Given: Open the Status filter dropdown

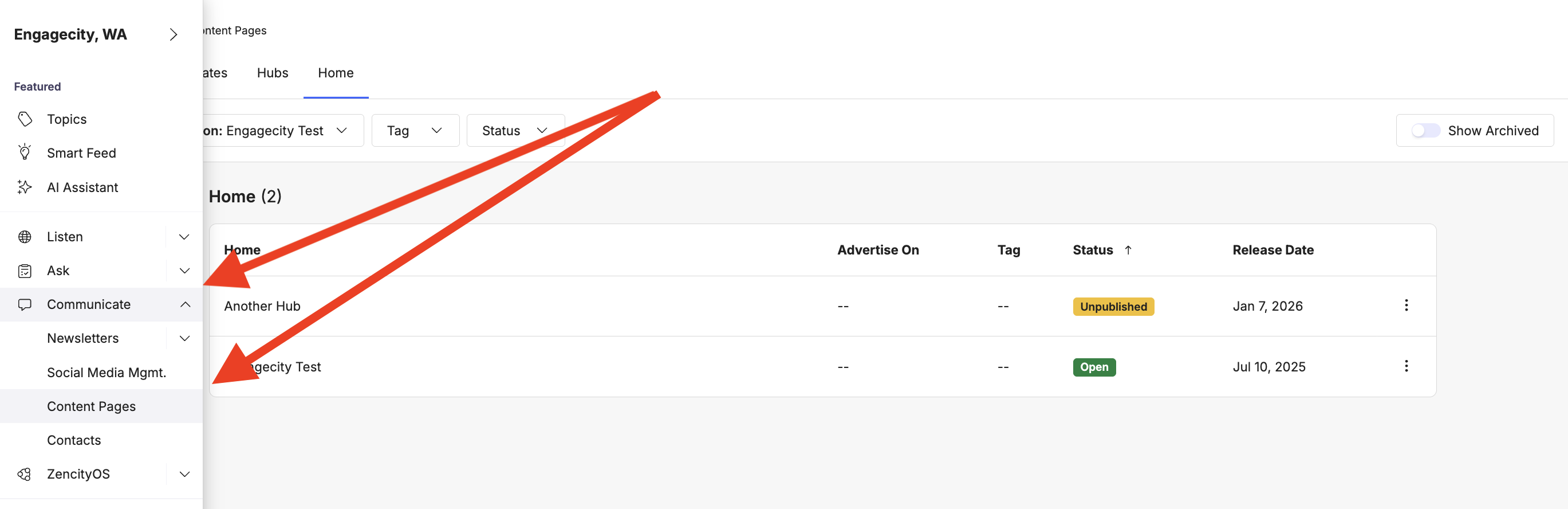Looking at the screenshot, I should (515, 131).
